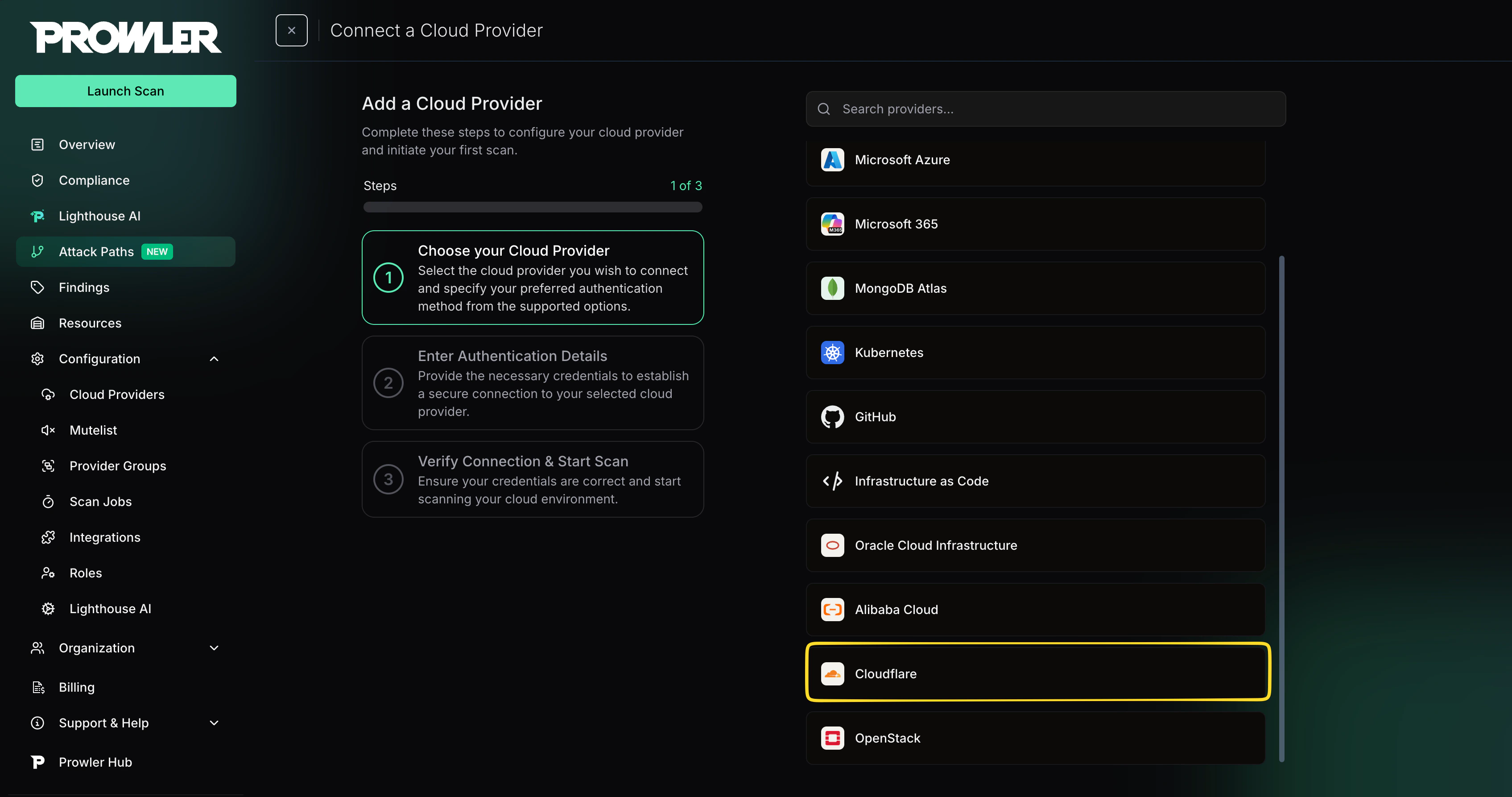
Task: Click the Infrastructure as Code icon
Action: pos(832,481)
